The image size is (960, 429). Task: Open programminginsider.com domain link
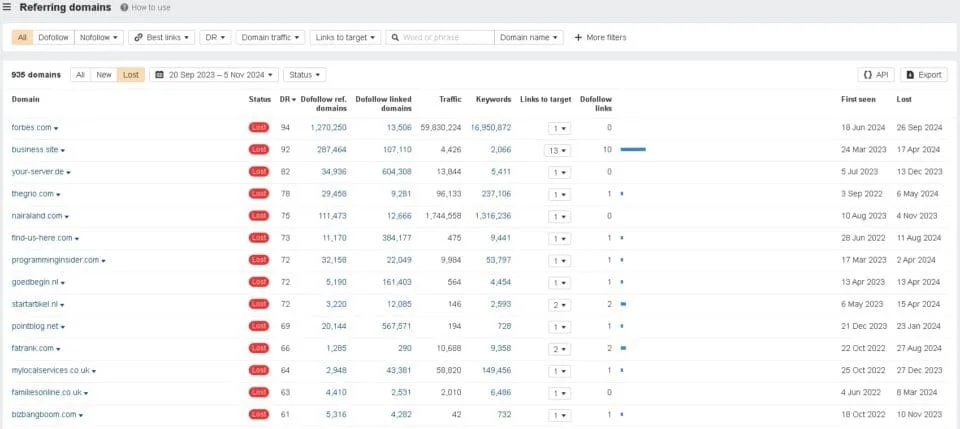click(55, 260)
